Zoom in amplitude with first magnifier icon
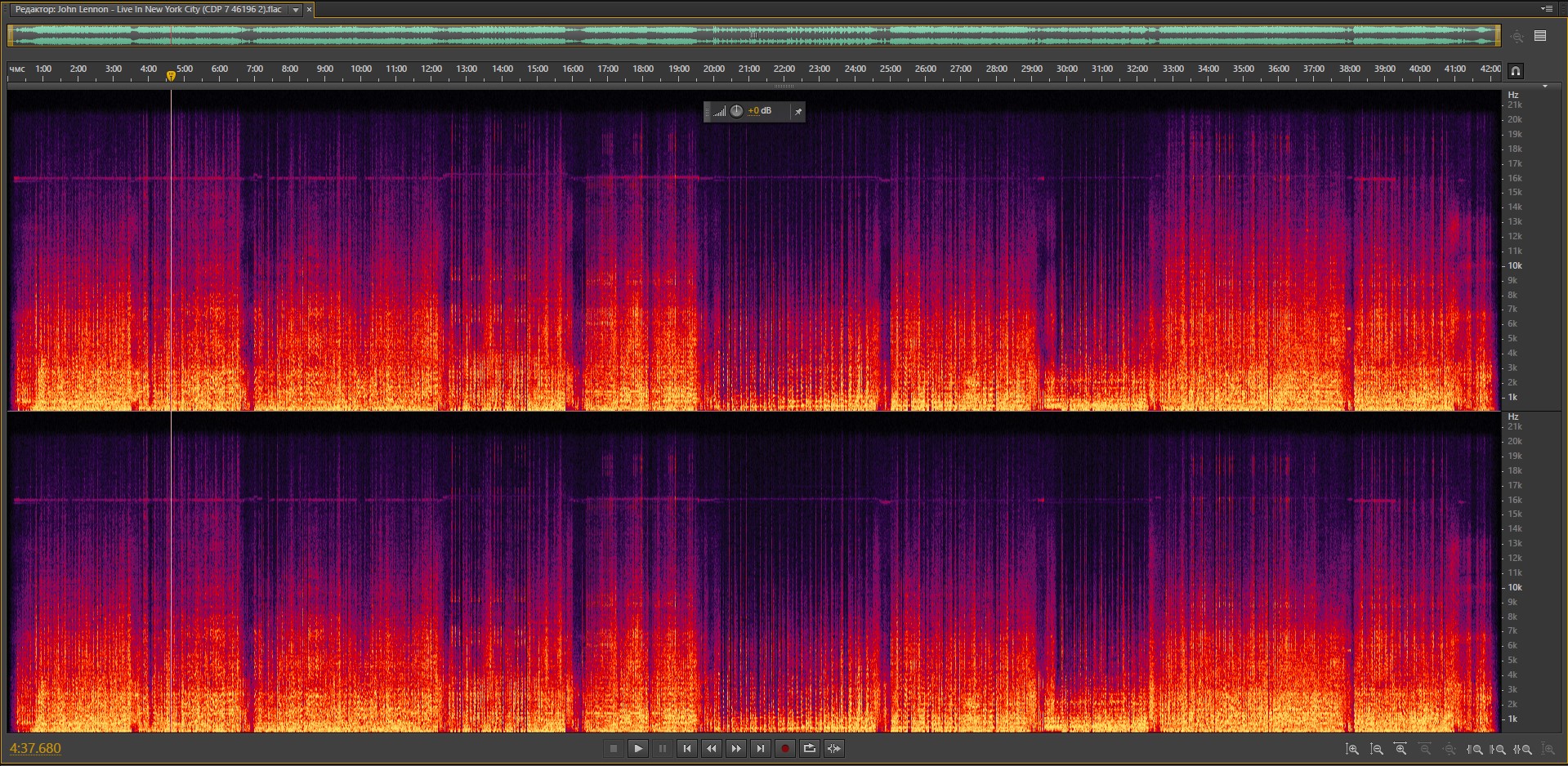The image size is (1568, 766). 1352,749
